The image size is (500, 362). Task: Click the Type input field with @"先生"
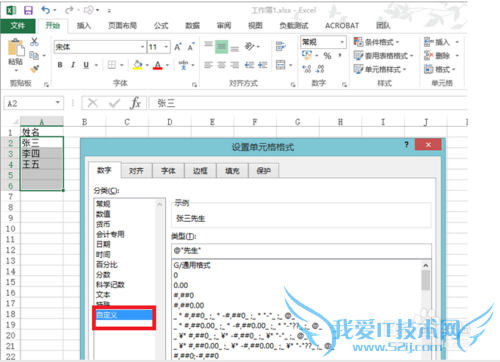pos(301,251)
